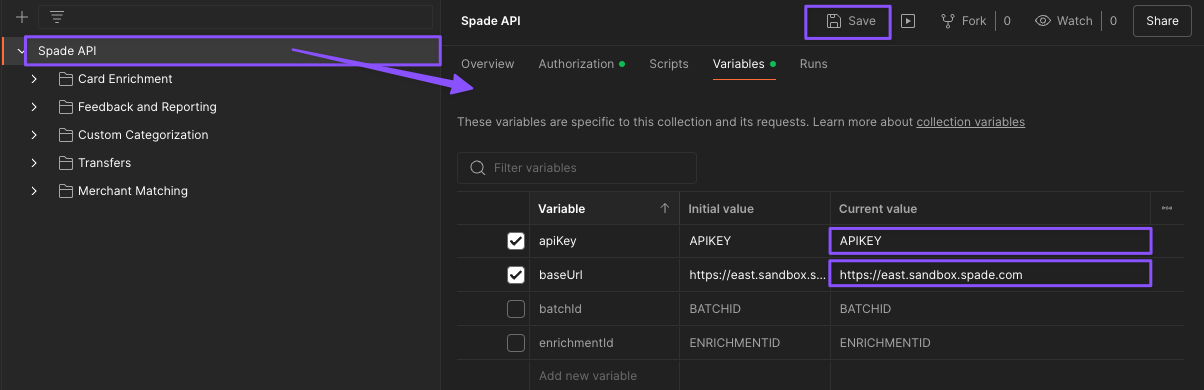Screen dimensions: 1204x390
Task: Click the Fork icon
Action: click(x=947, y=20)
